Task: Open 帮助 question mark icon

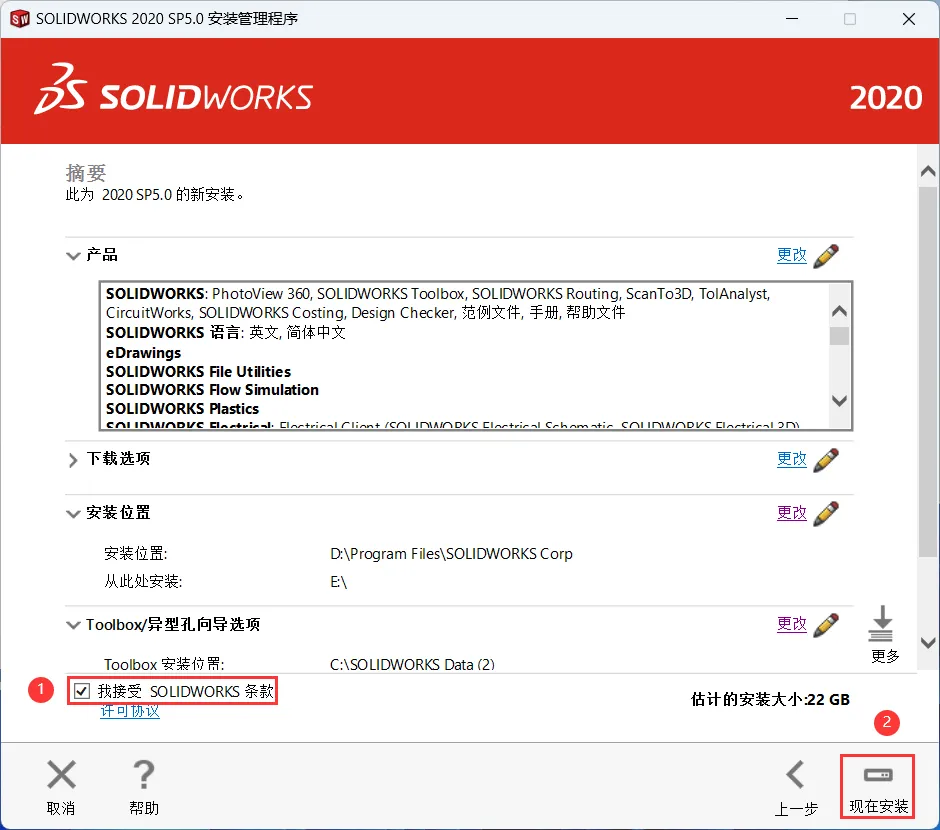Action: click(144, 774)
